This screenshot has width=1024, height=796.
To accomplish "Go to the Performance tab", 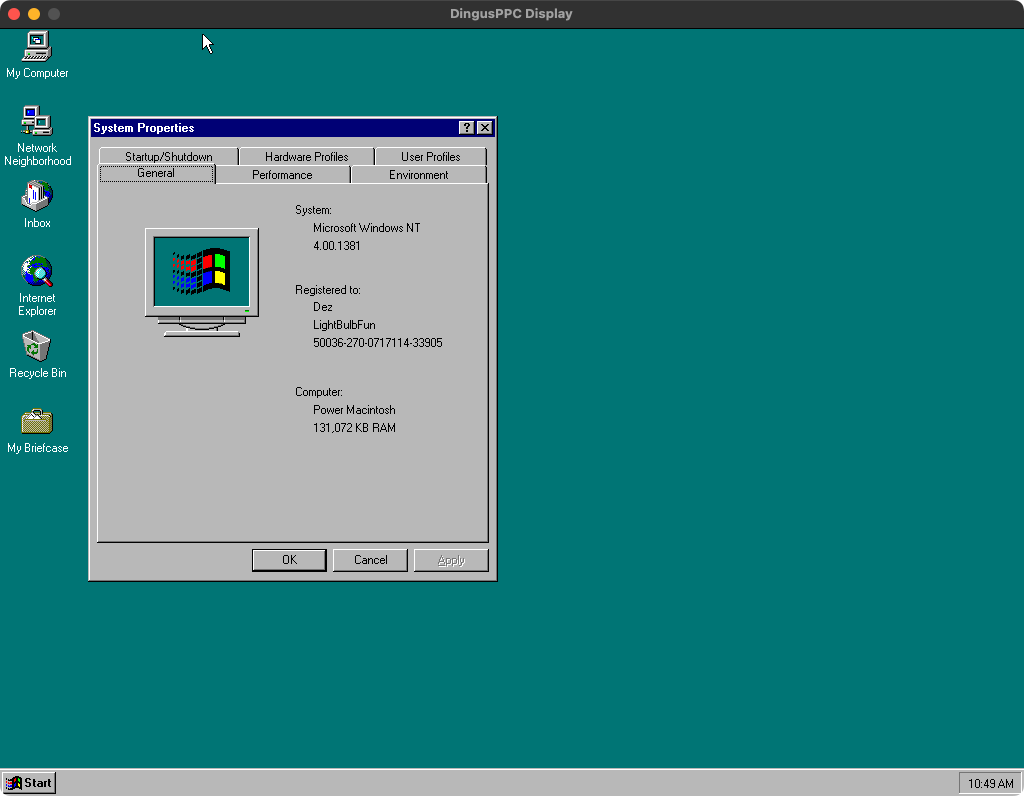I will (282, 175).
